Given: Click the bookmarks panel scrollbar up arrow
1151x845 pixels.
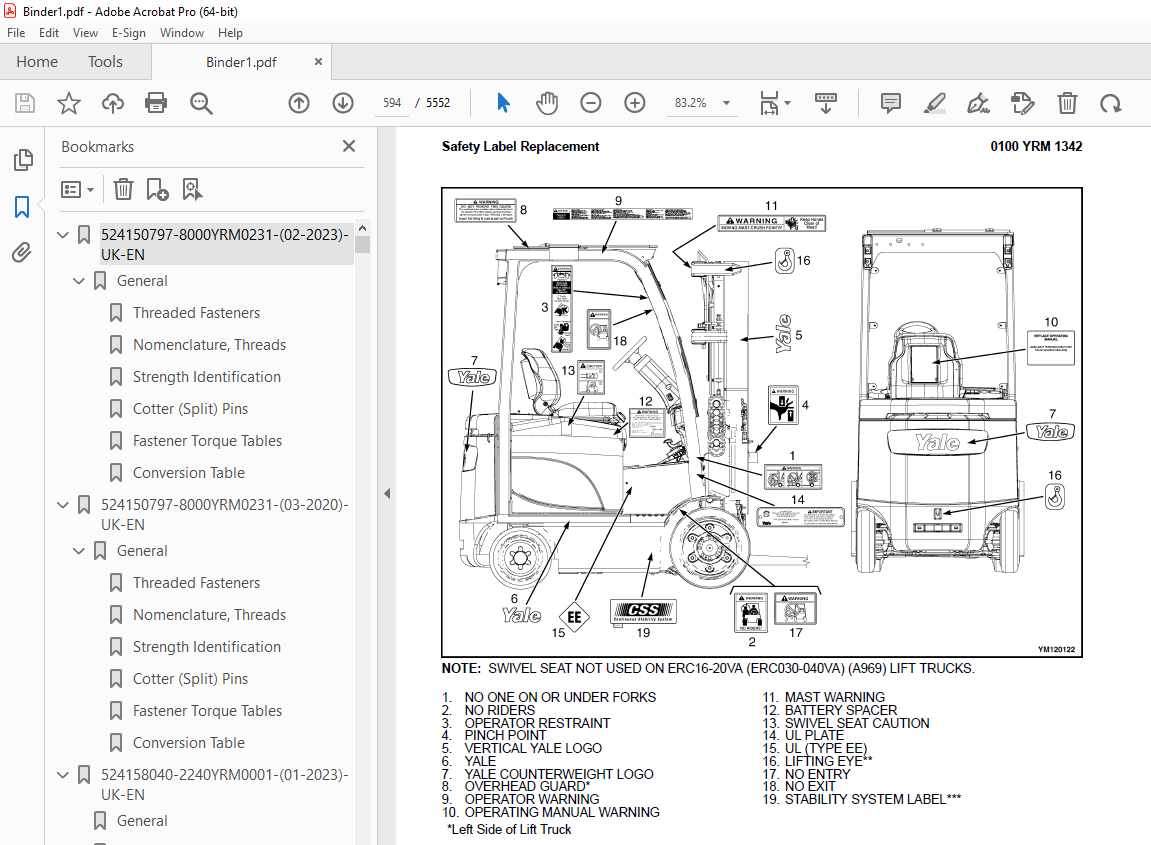Looking at the screenshot, I should point(363,229).
